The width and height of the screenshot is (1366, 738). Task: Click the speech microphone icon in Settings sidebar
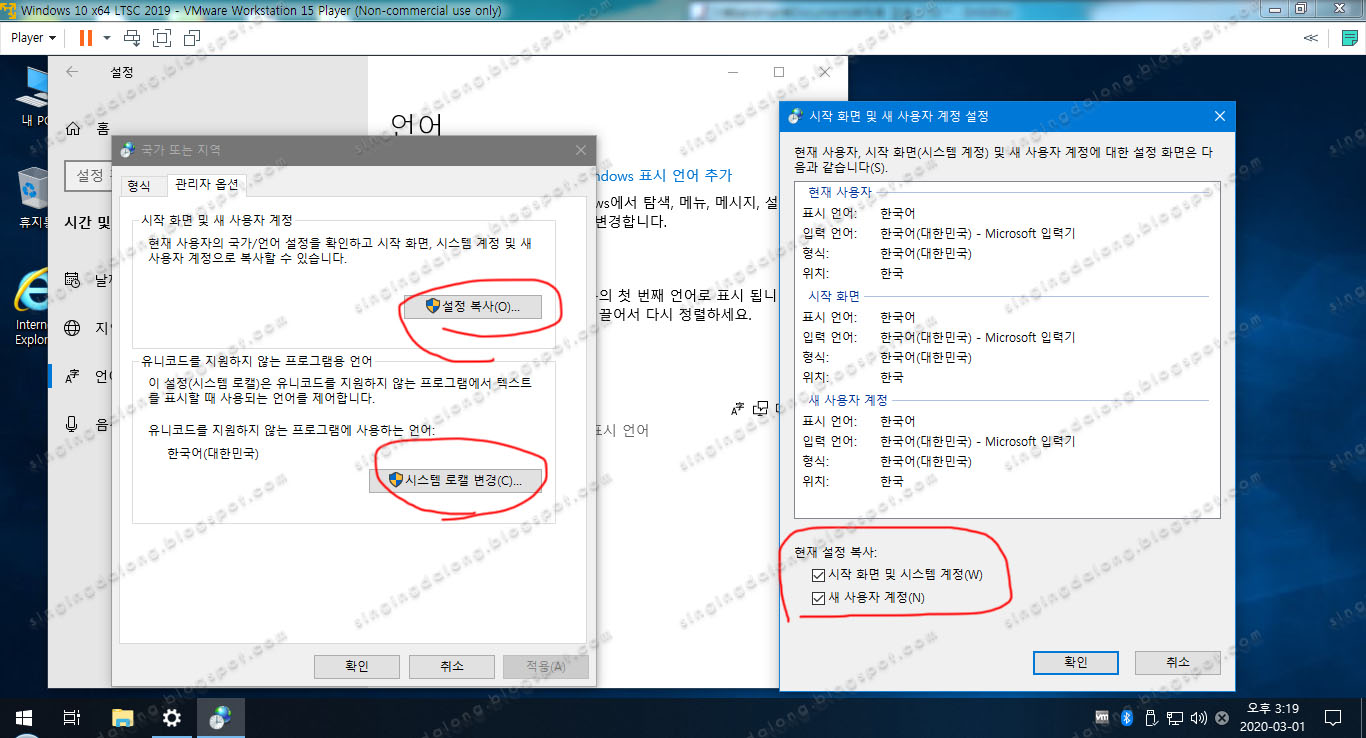(73, 424)
